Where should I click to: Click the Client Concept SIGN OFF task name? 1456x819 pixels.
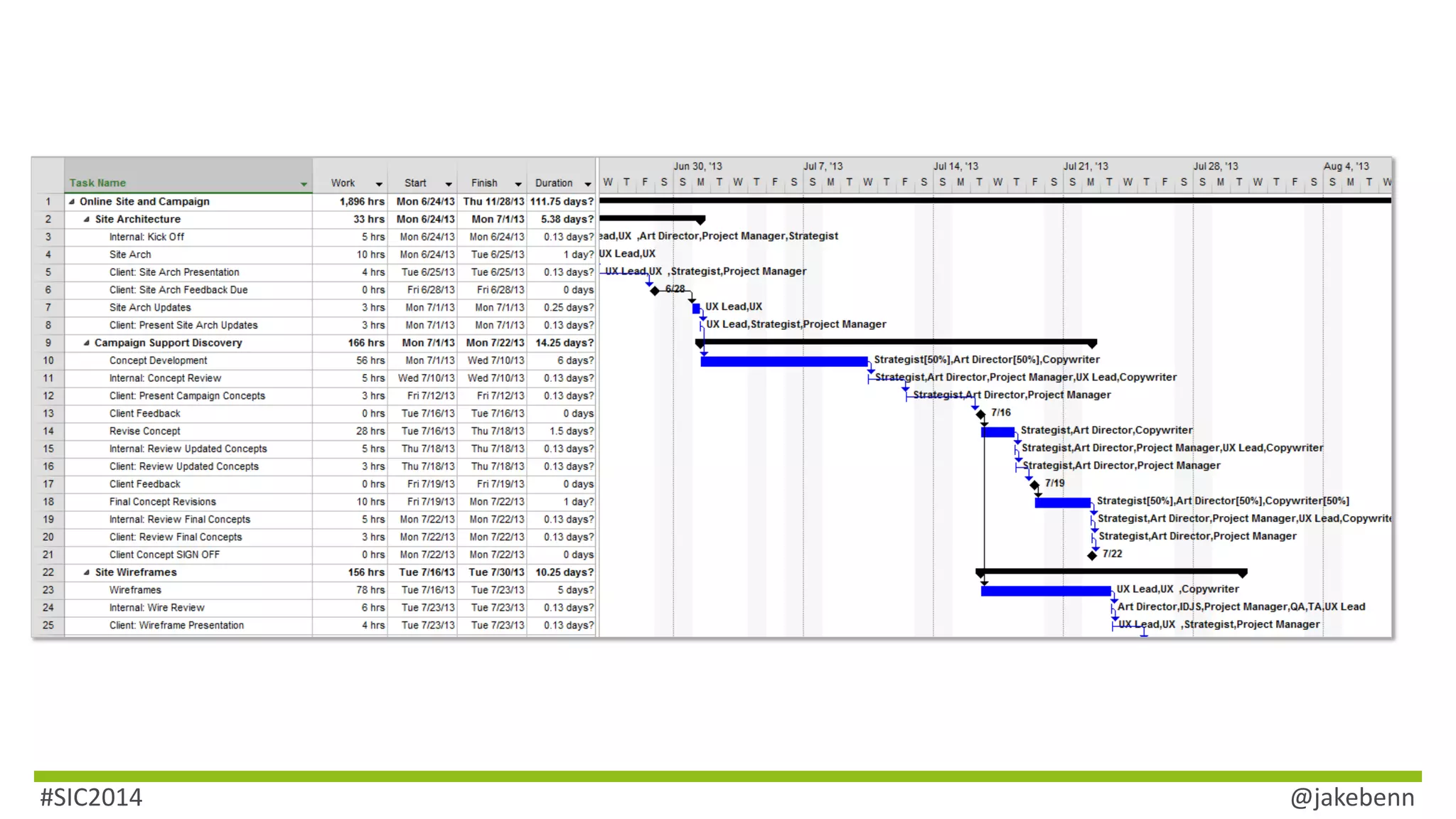pos(164,555)
